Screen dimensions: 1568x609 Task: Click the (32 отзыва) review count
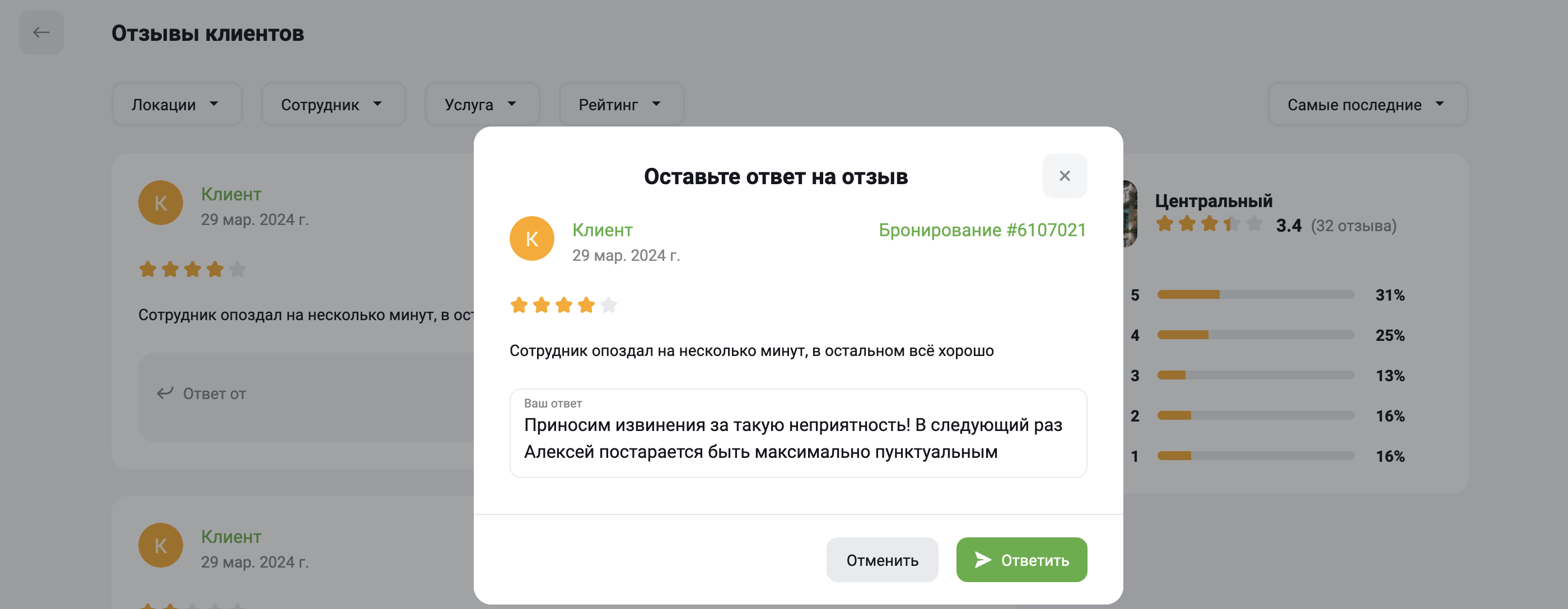point(1354,226)
